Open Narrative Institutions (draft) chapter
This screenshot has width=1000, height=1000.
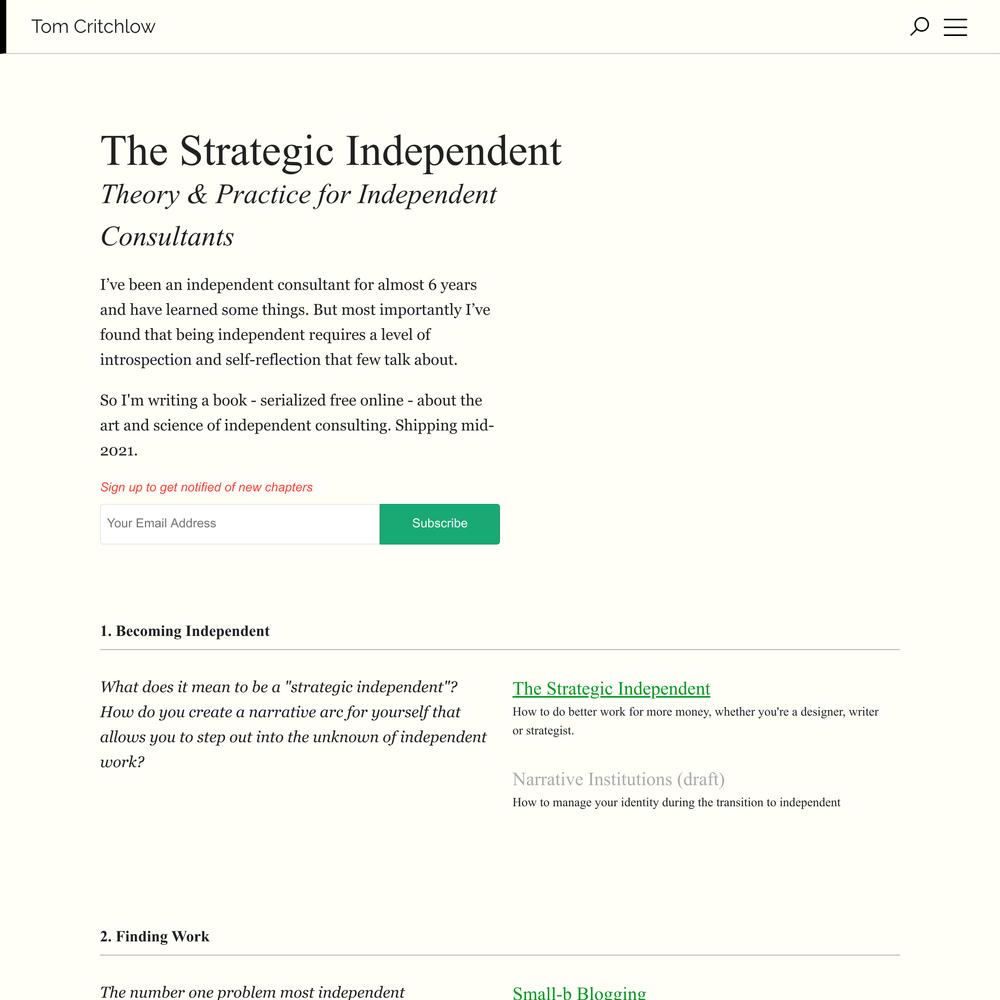619,779
